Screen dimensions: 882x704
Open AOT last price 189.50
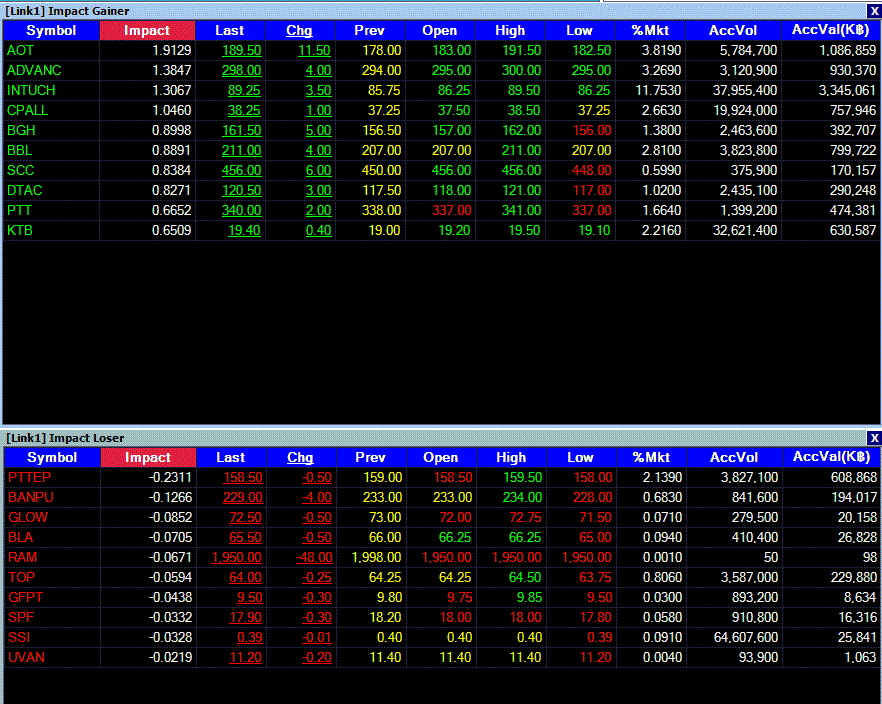pyautogui.click(x=242, y=50)
